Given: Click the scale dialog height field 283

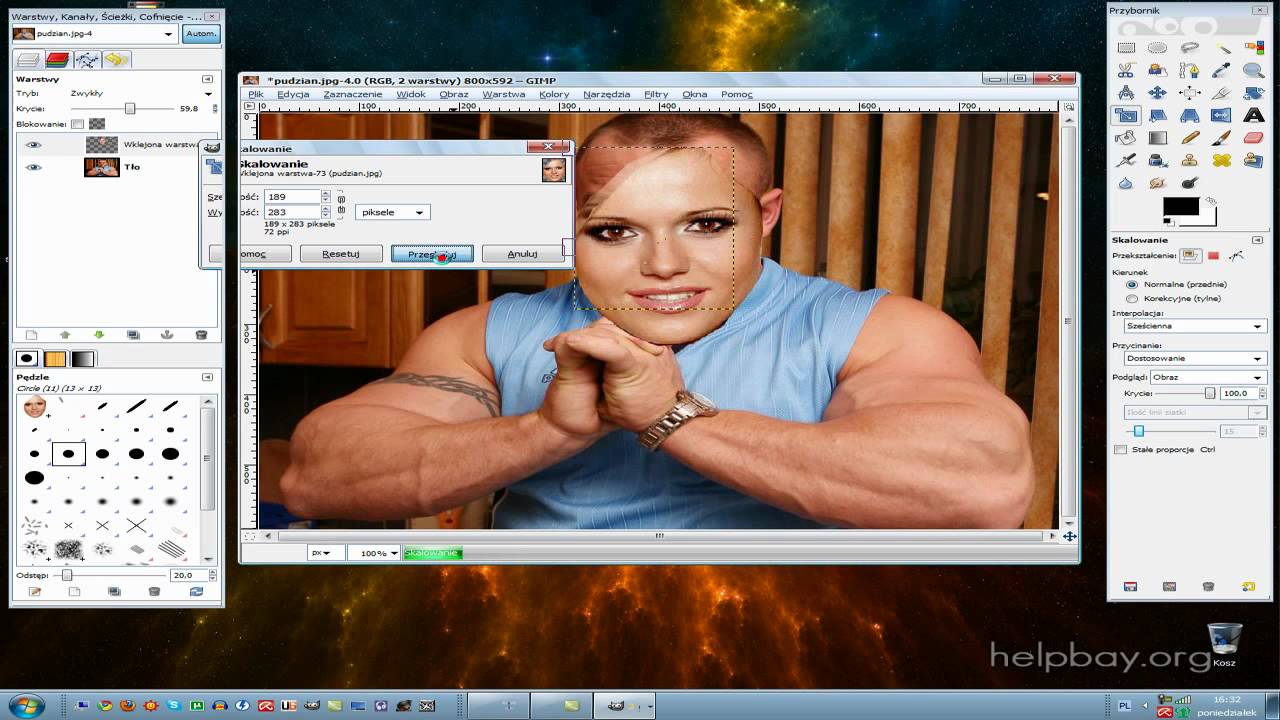Looking at the screenshot, I should click(x=292, y=212).
